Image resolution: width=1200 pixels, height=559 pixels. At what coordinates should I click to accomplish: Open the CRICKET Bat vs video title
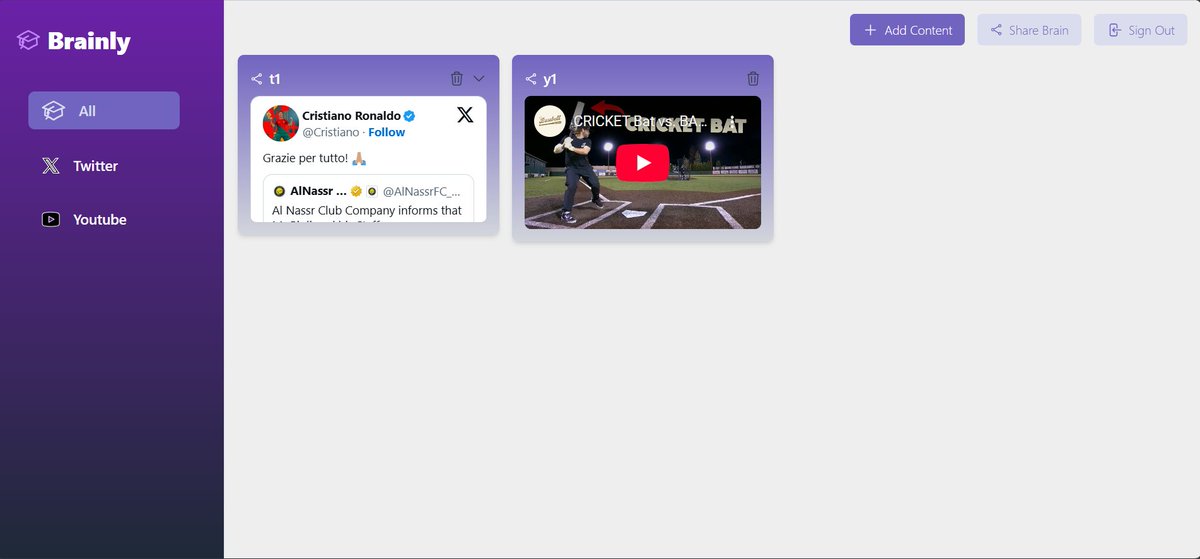(640, 122)
